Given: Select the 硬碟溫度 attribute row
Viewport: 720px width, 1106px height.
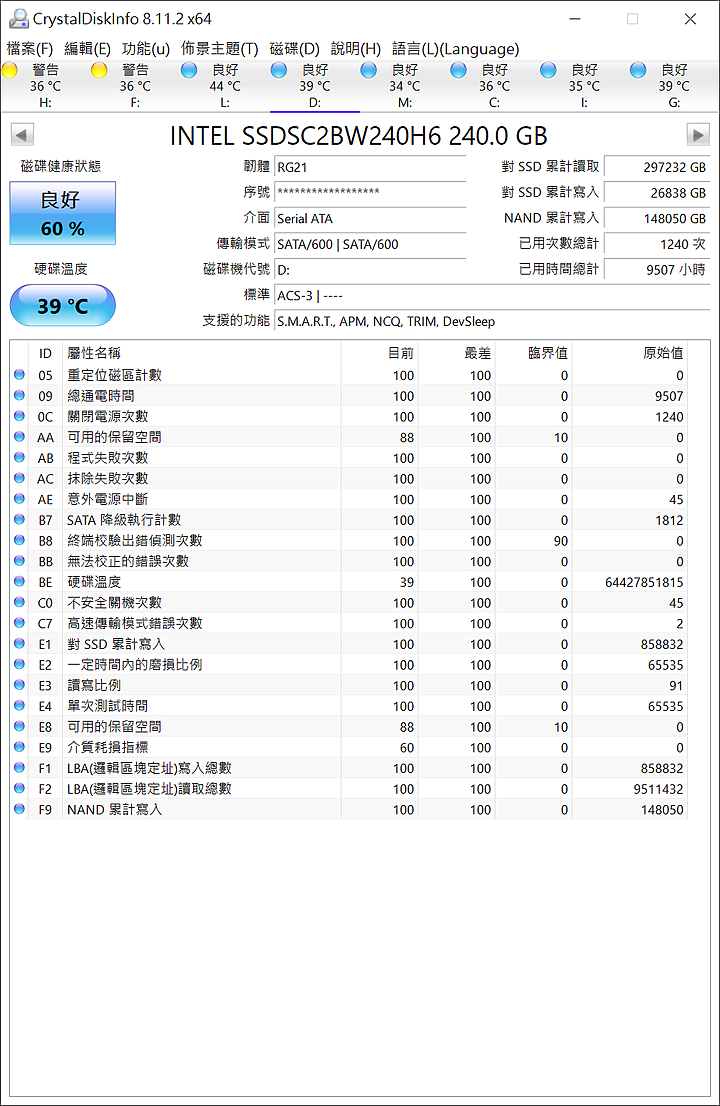Looking at the screenshot, I should coord(349,582).
